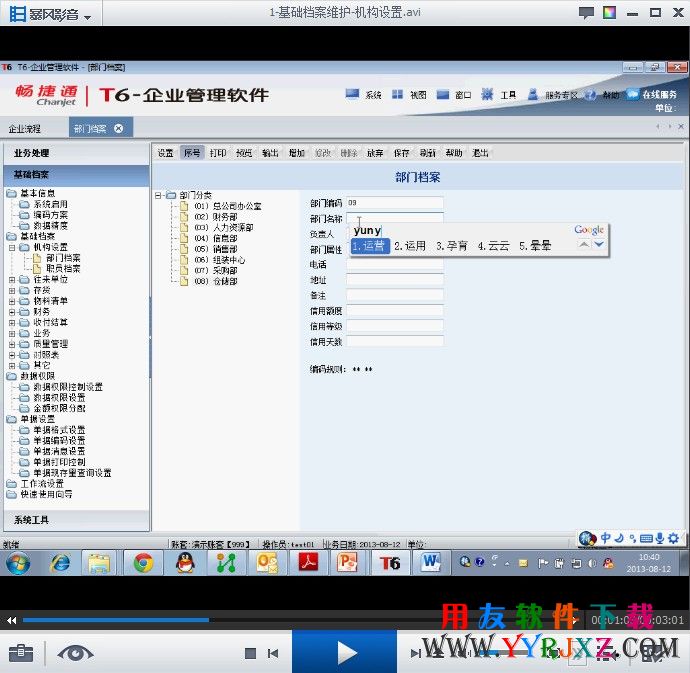
Task: Click the 预览 toolbar button
Action: (244, 153)
